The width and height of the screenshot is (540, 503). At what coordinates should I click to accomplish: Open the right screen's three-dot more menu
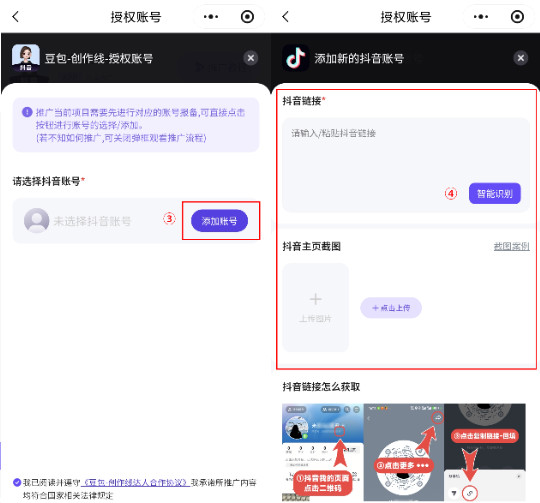pos(480,17)
